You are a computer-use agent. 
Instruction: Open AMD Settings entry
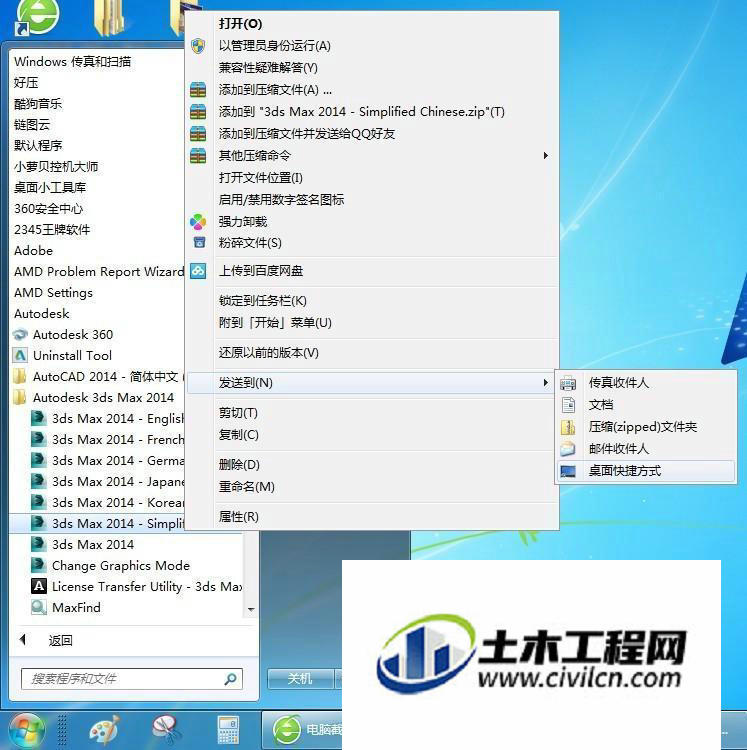(53, 293)
